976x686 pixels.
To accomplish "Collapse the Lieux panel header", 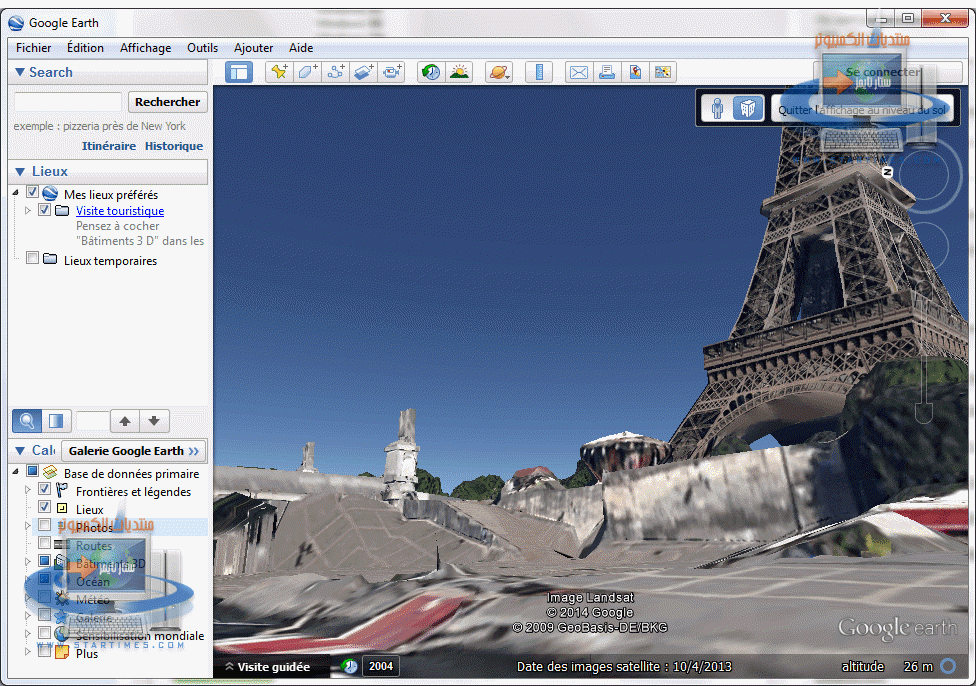I will (x=20, y=172).
